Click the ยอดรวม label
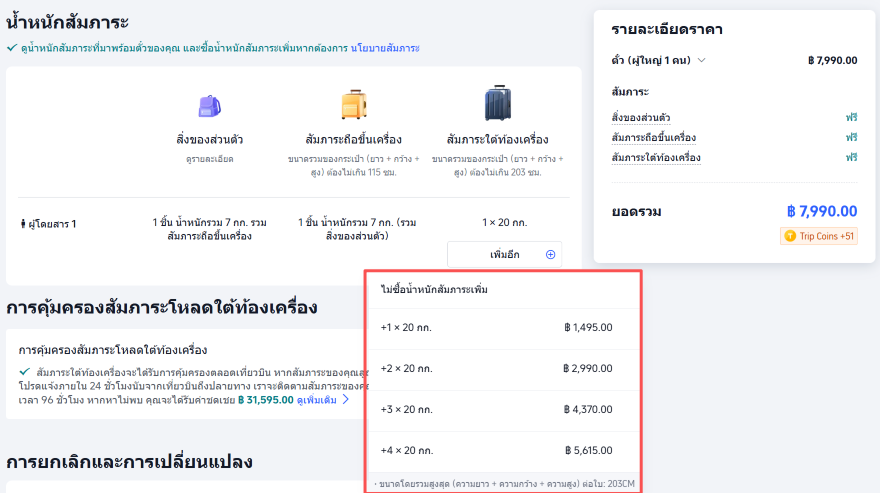 [x=636, y=212]
